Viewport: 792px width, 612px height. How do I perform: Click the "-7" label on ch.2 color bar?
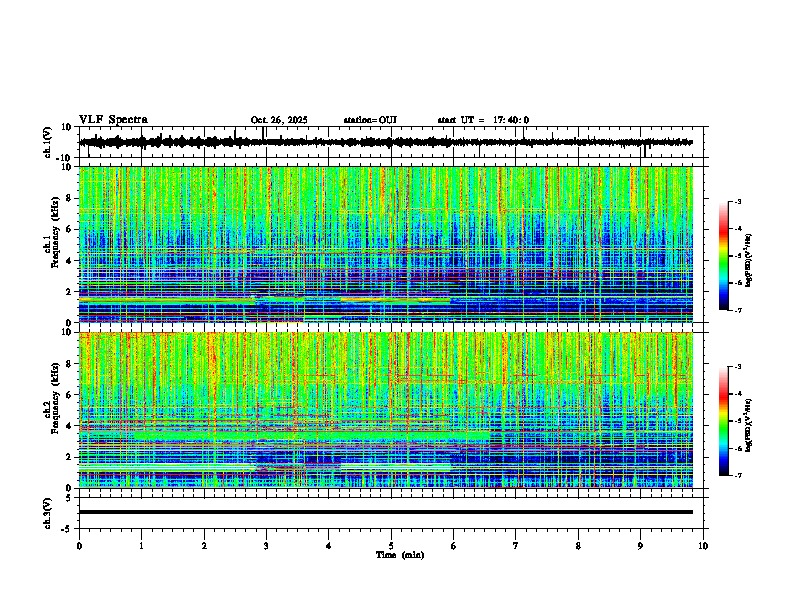(x=738, y=476)
